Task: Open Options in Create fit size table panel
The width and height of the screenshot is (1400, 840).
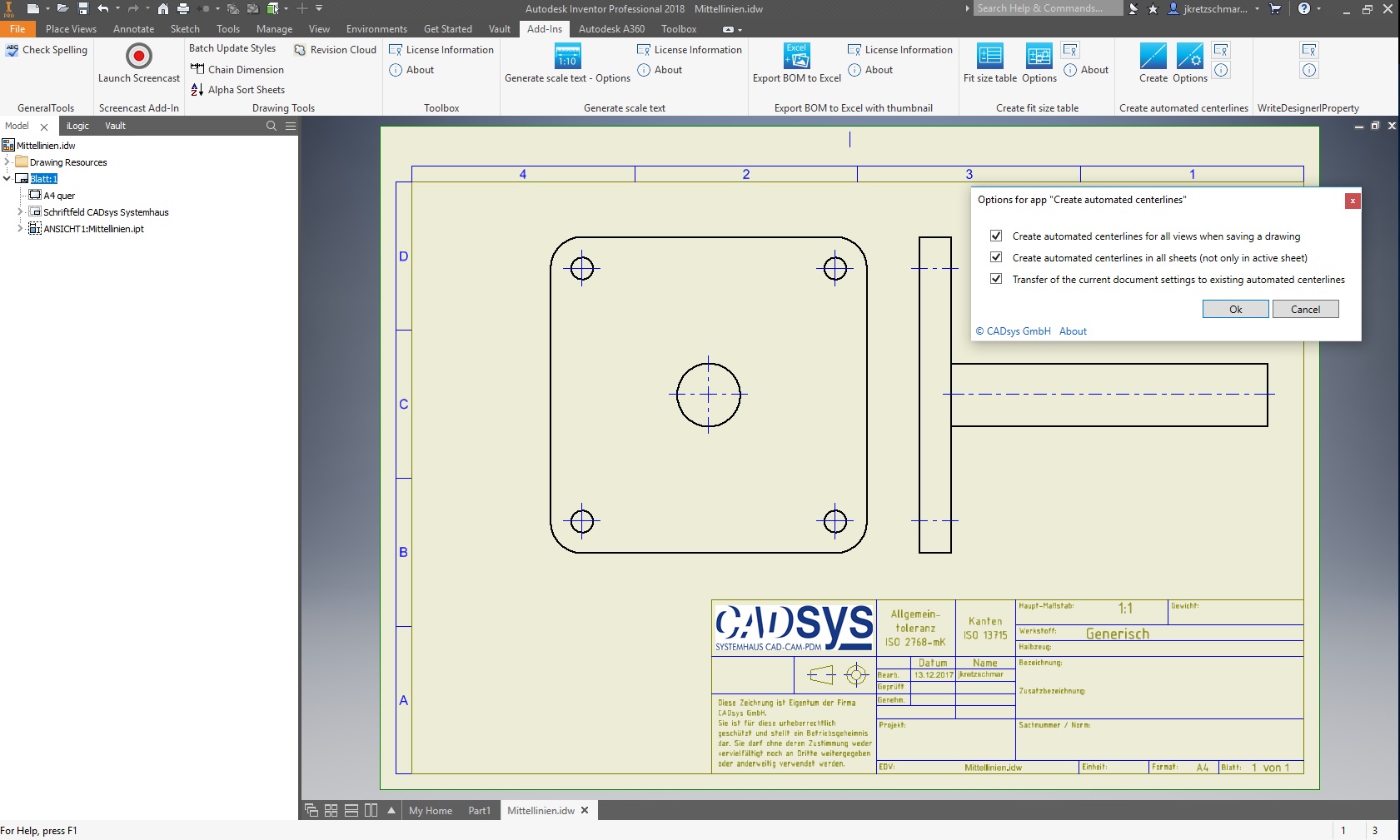Action: (1039, 63)
